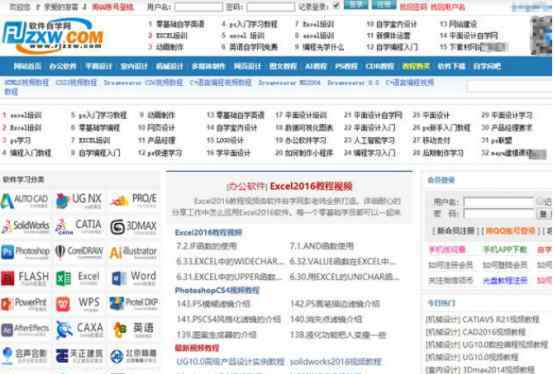This screenshot has width=554, height=374.
Task: Select the Photoshop category icon
Action: 25,252
